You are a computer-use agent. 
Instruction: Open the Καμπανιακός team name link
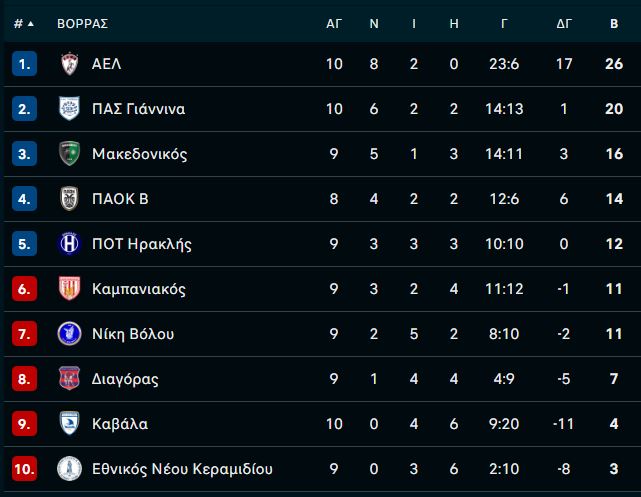139,289
